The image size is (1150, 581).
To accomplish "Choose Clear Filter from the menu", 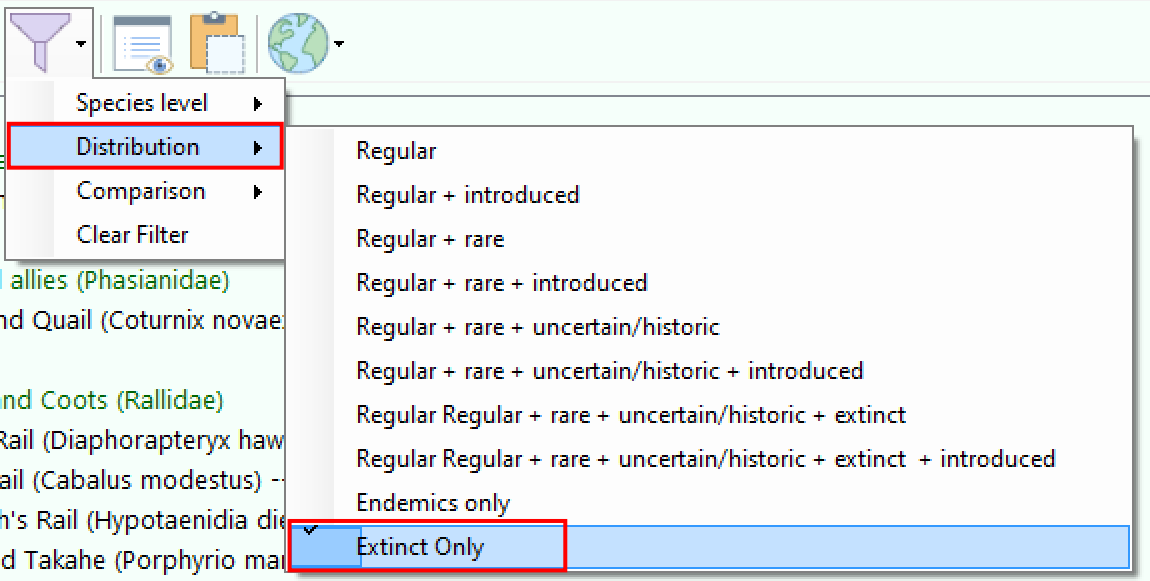I will [x=133, y=235].
